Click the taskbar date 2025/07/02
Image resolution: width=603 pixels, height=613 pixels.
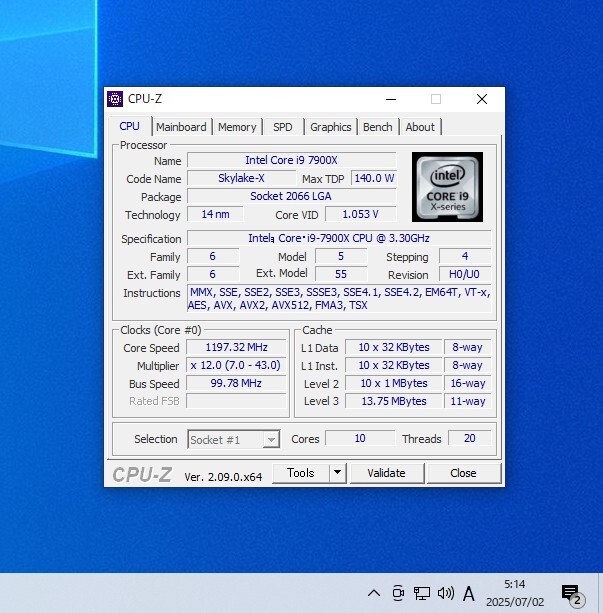pos(515,602)
